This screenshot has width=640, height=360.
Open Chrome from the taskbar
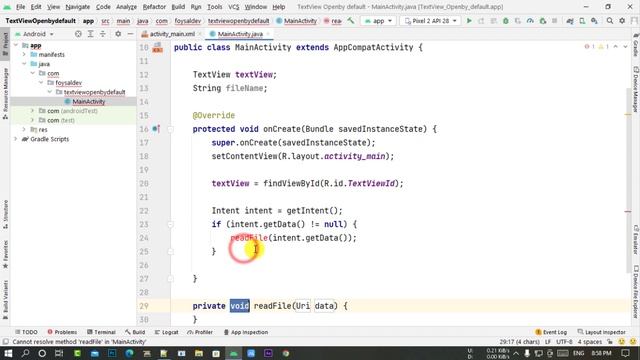(286, 353)
